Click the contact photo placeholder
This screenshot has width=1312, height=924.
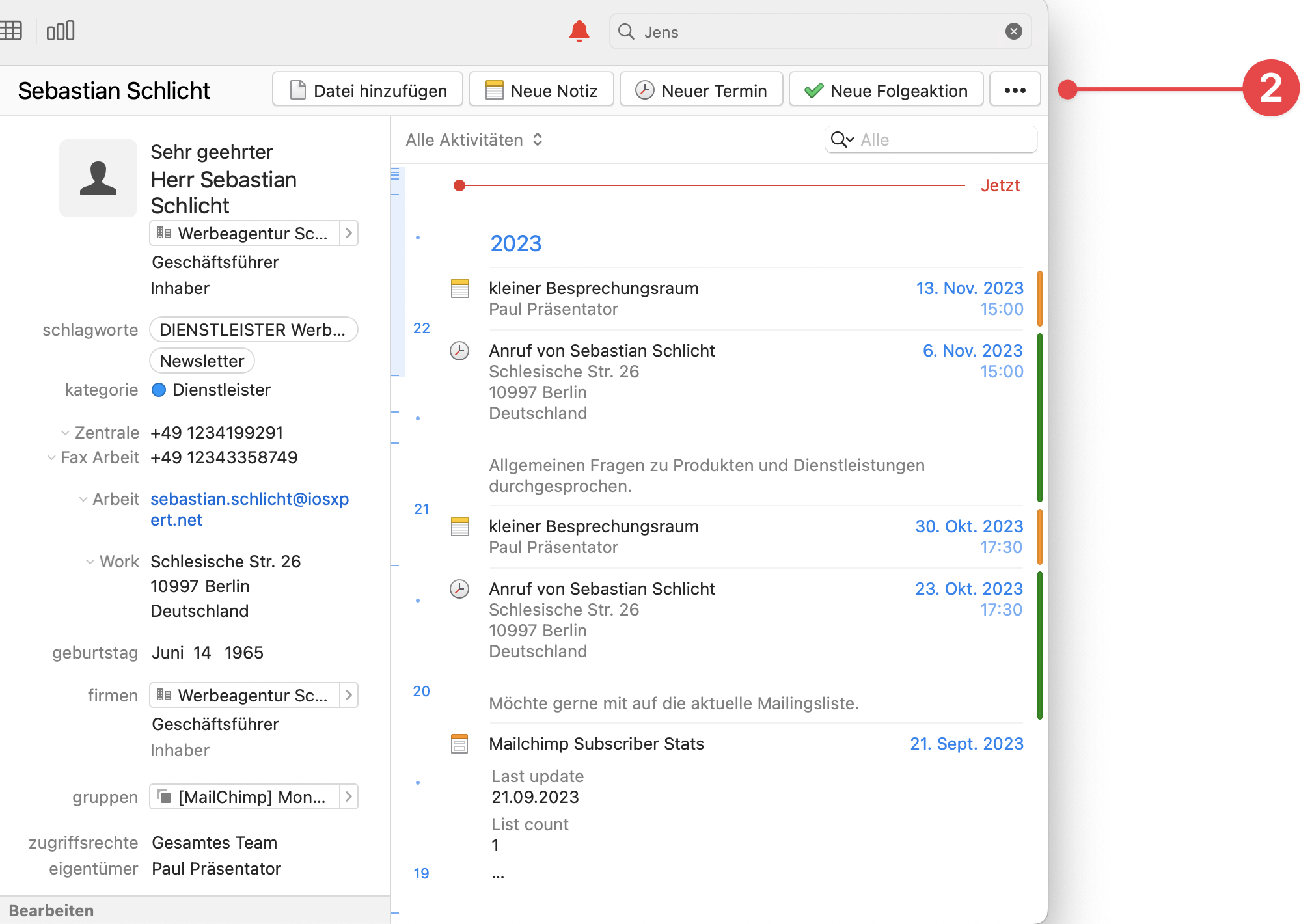tap(98, 178)
